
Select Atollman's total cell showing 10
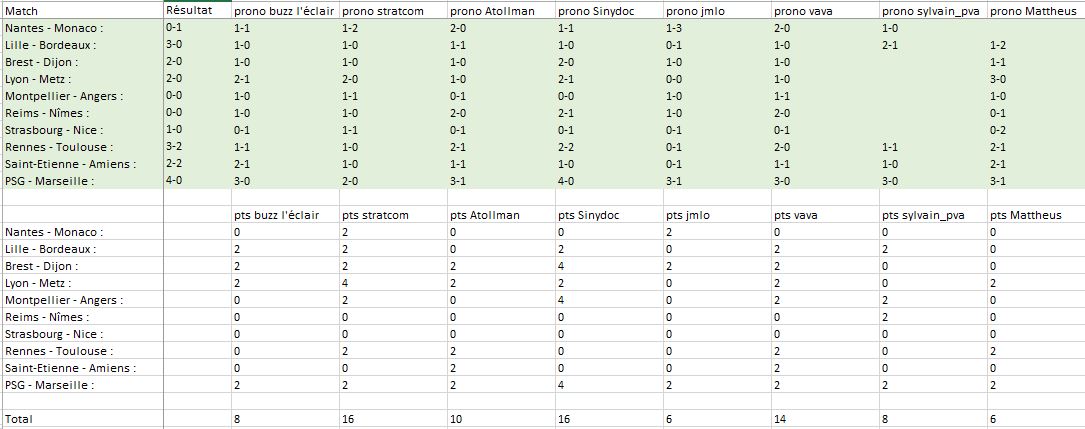[500, 417]
